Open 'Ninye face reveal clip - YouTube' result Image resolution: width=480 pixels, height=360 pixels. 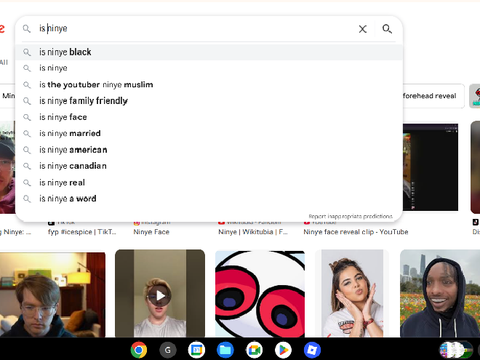tap(356, 232)
